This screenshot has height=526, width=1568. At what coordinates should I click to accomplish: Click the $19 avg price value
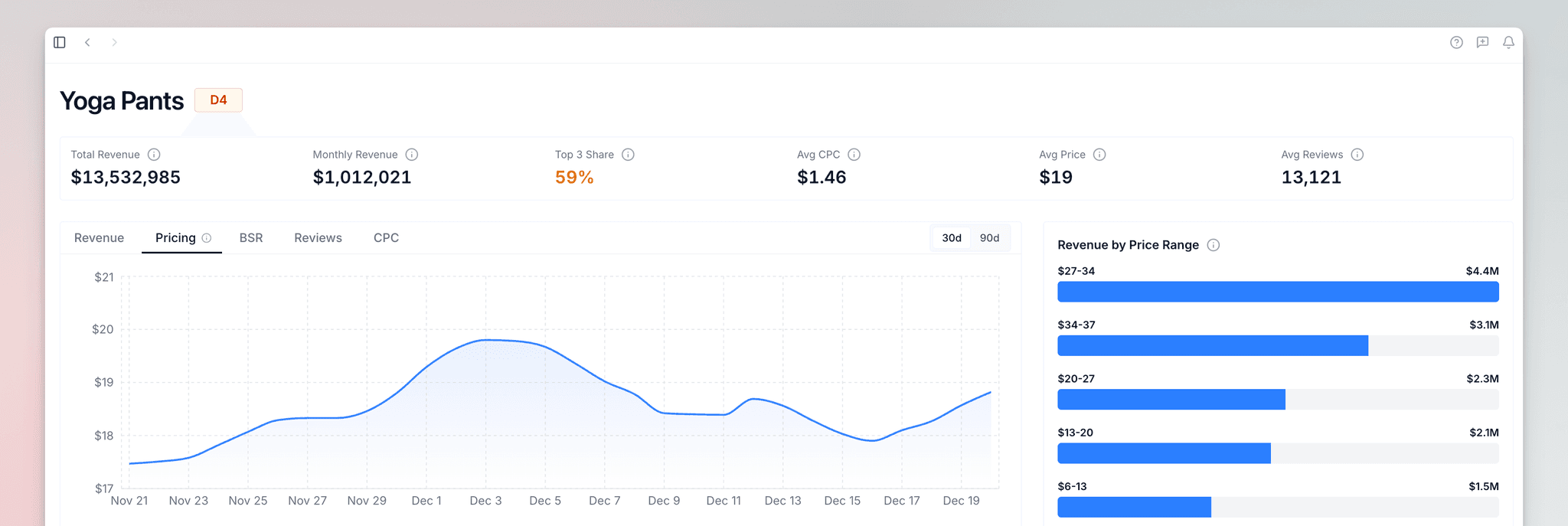1056,178
